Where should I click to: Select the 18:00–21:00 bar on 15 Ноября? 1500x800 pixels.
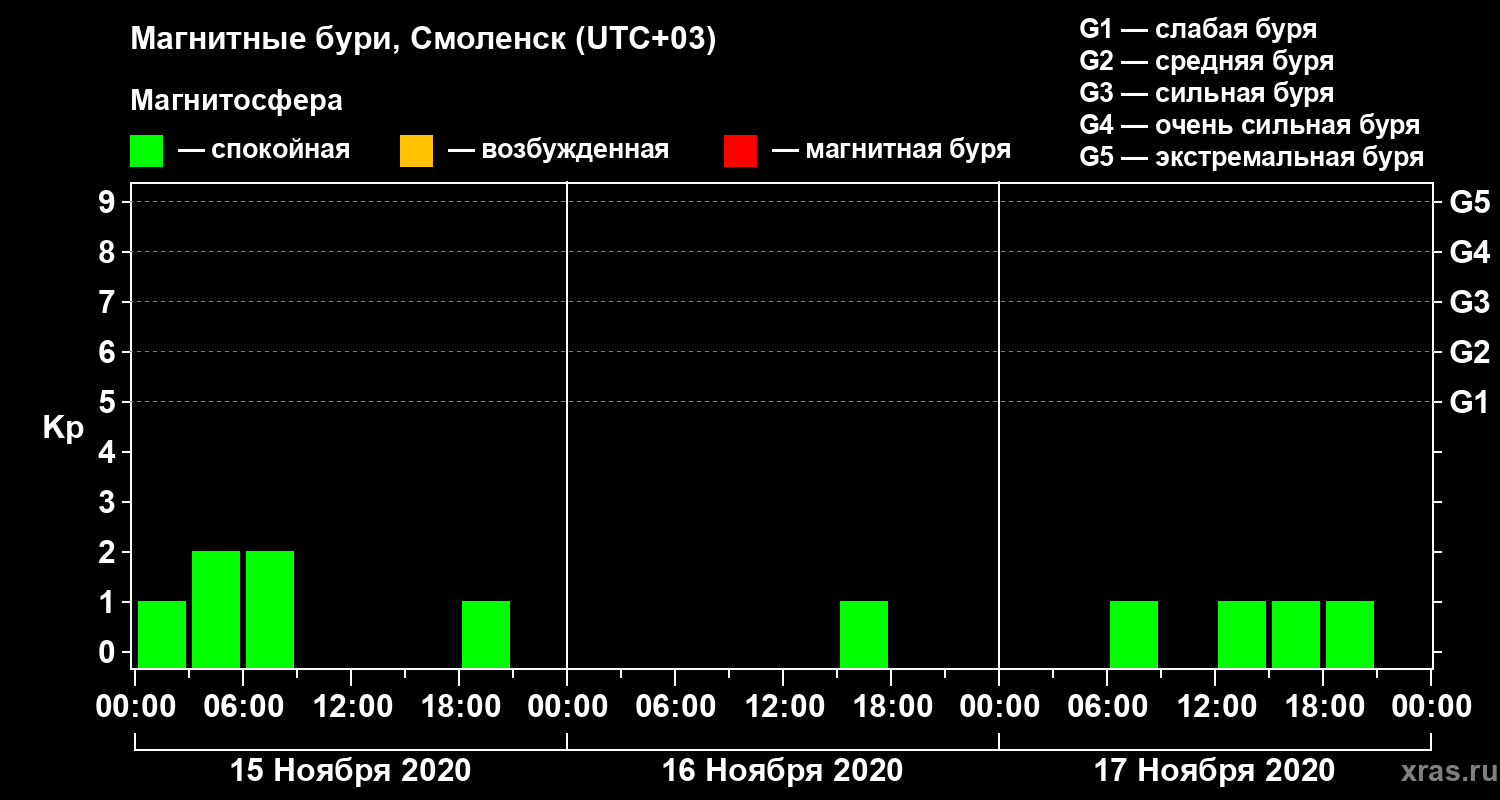tap(486, 634)
